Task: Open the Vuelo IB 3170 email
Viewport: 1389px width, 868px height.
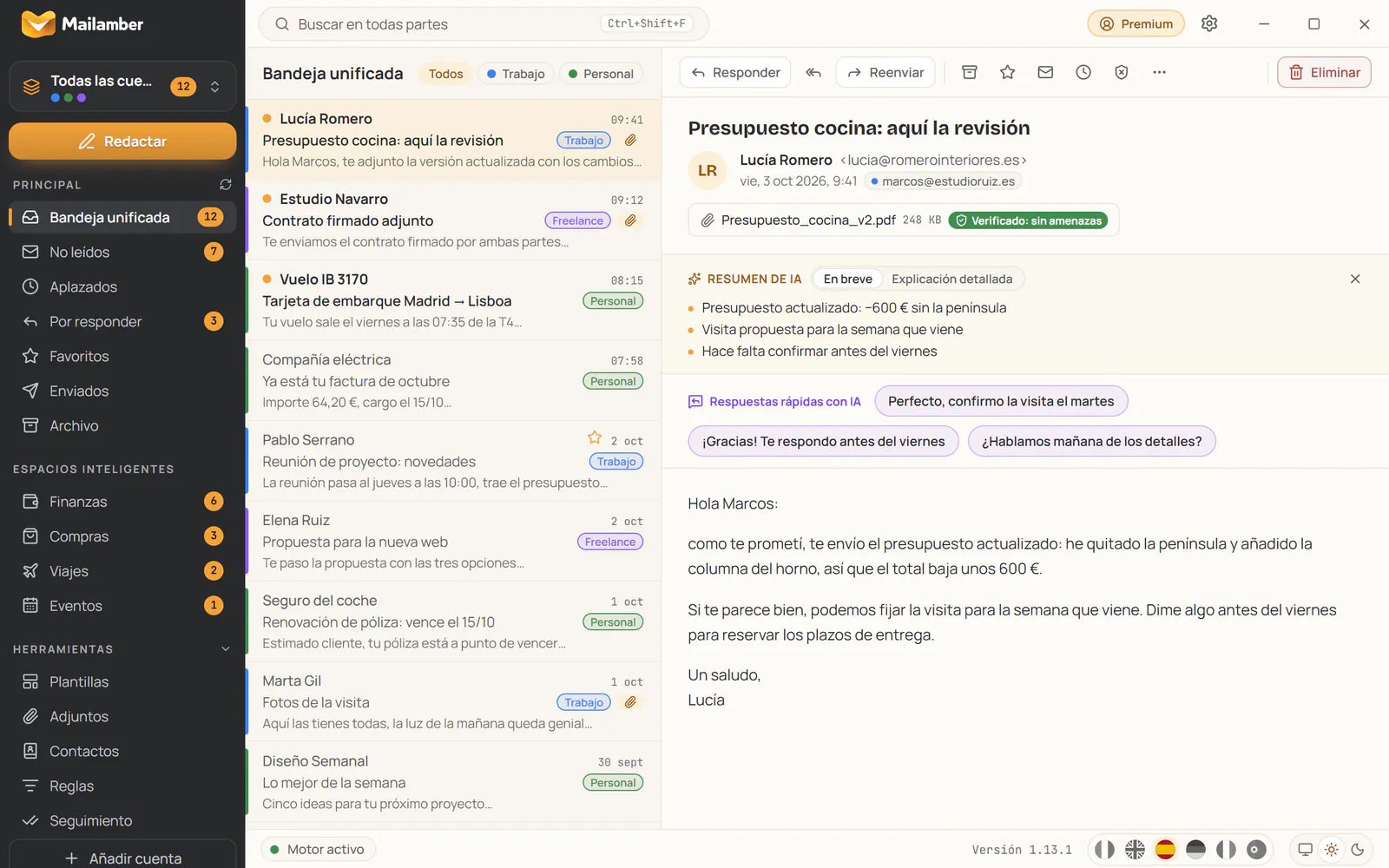Action: (453, 300)
